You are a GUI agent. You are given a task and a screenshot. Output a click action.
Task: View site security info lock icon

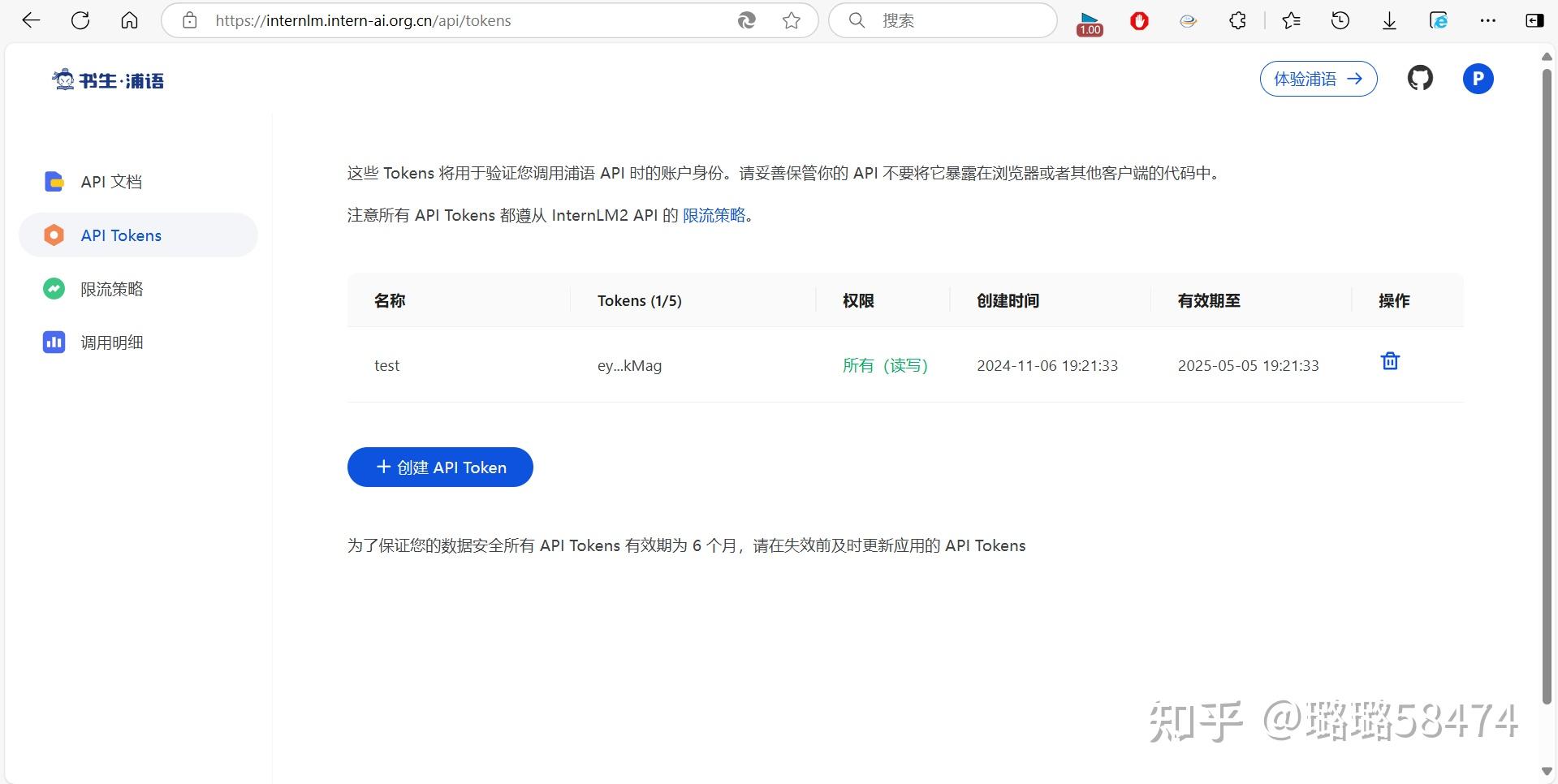click(189, 20)
